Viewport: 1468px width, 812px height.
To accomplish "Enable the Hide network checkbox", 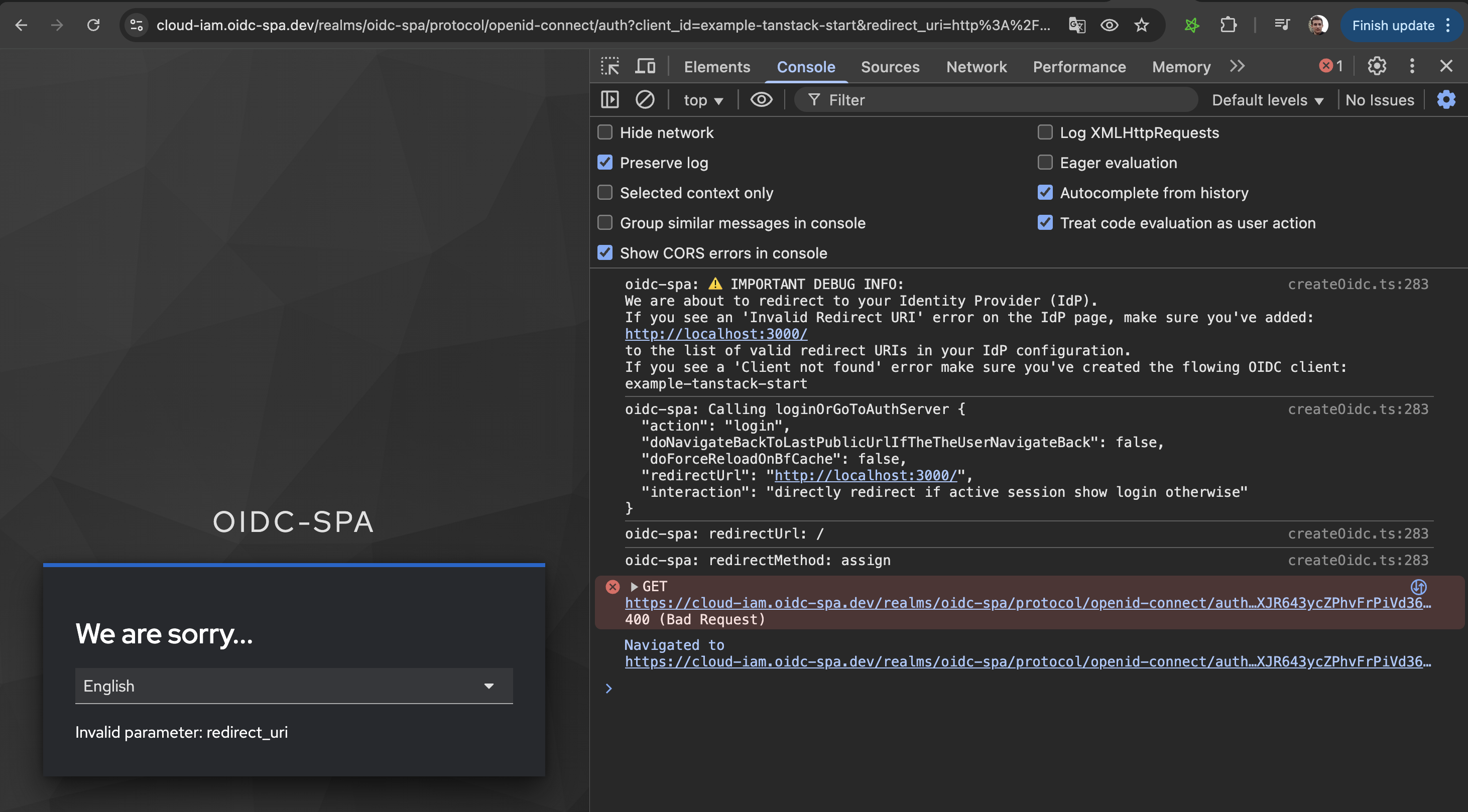I will point(604,132).
